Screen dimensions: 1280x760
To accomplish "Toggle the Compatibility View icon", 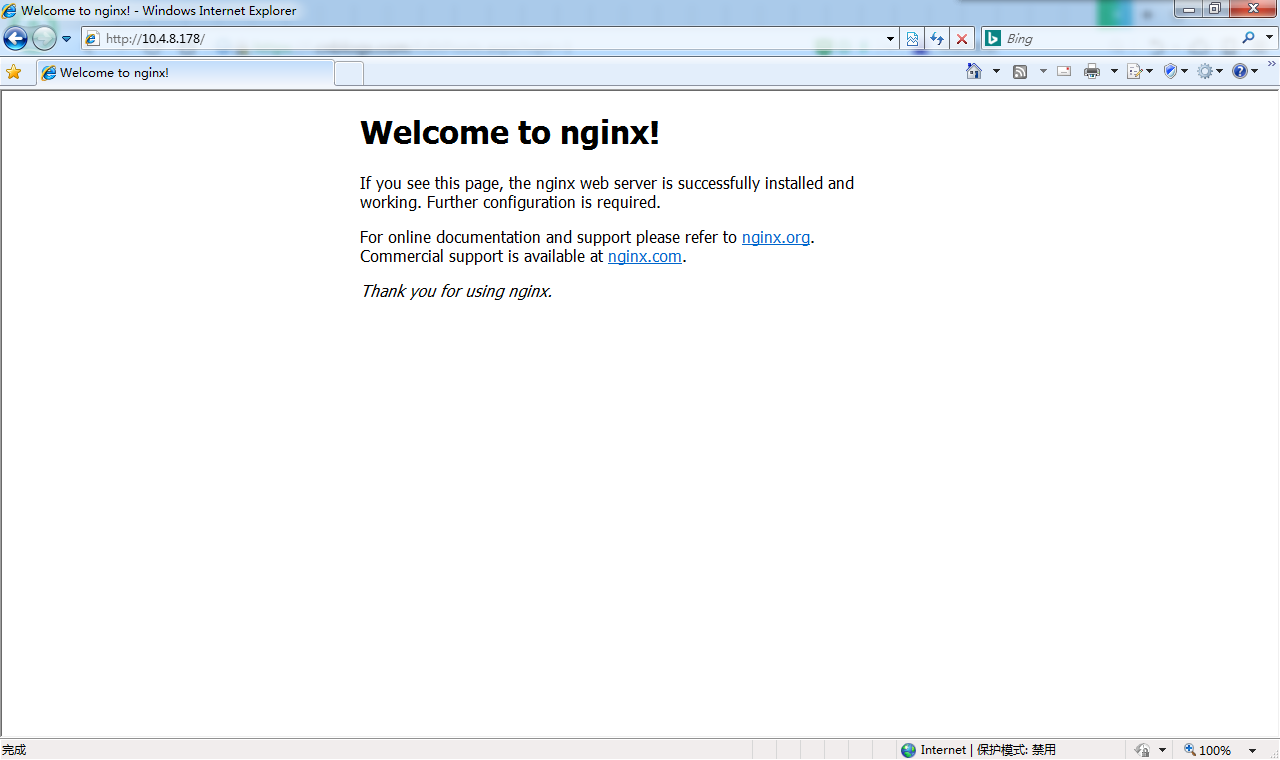I will point(912,39).
